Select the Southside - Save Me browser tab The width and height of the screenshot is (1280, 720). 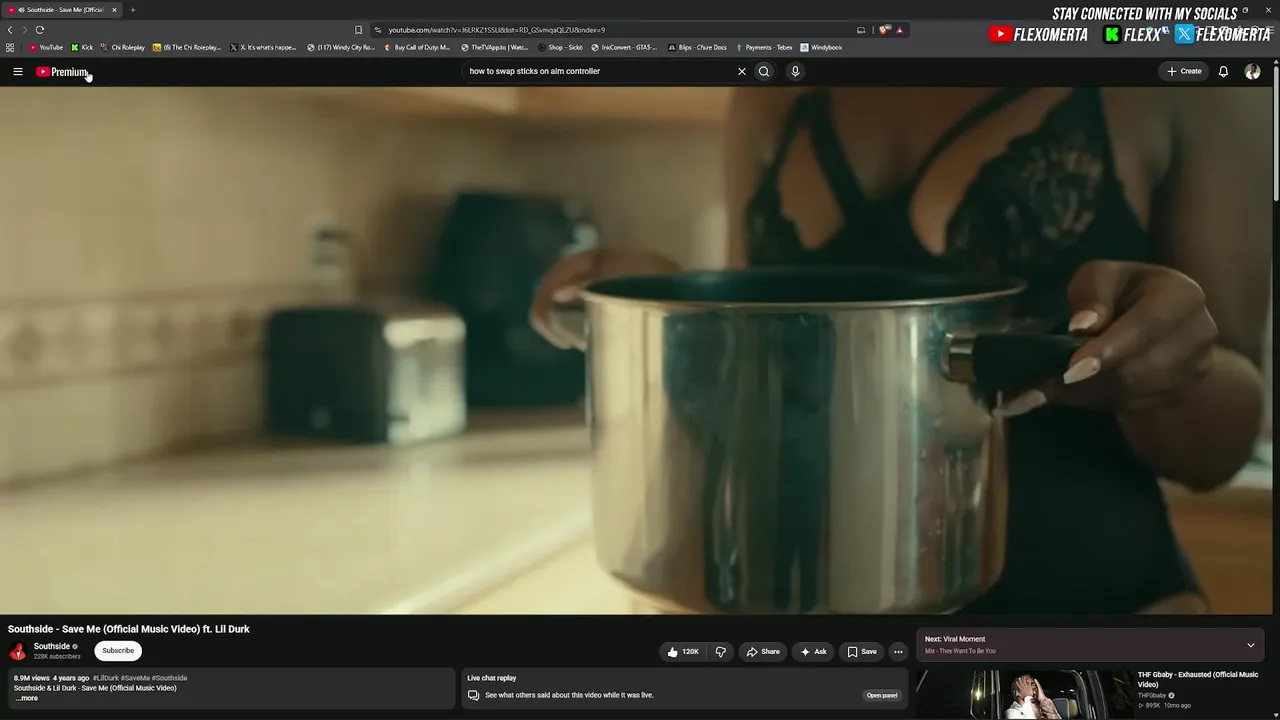click(x=60, y=10)
